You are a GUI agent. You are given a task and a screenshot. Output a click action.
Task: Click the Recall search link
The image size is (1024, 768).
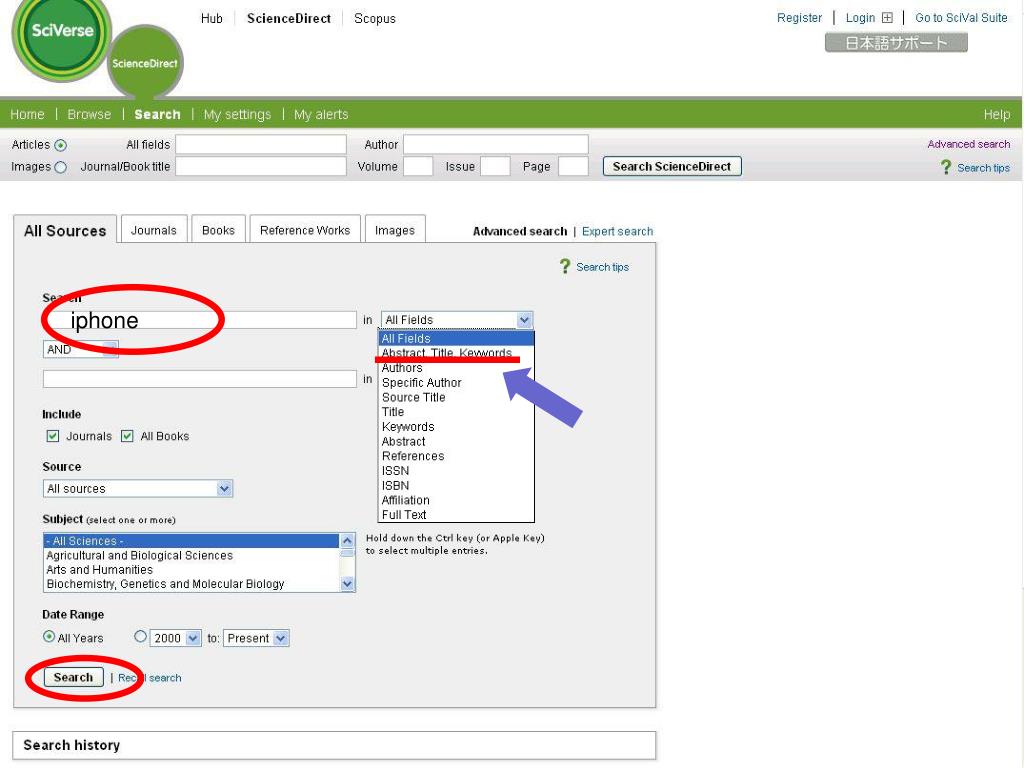pyautogui.click(x=150, y=678)
